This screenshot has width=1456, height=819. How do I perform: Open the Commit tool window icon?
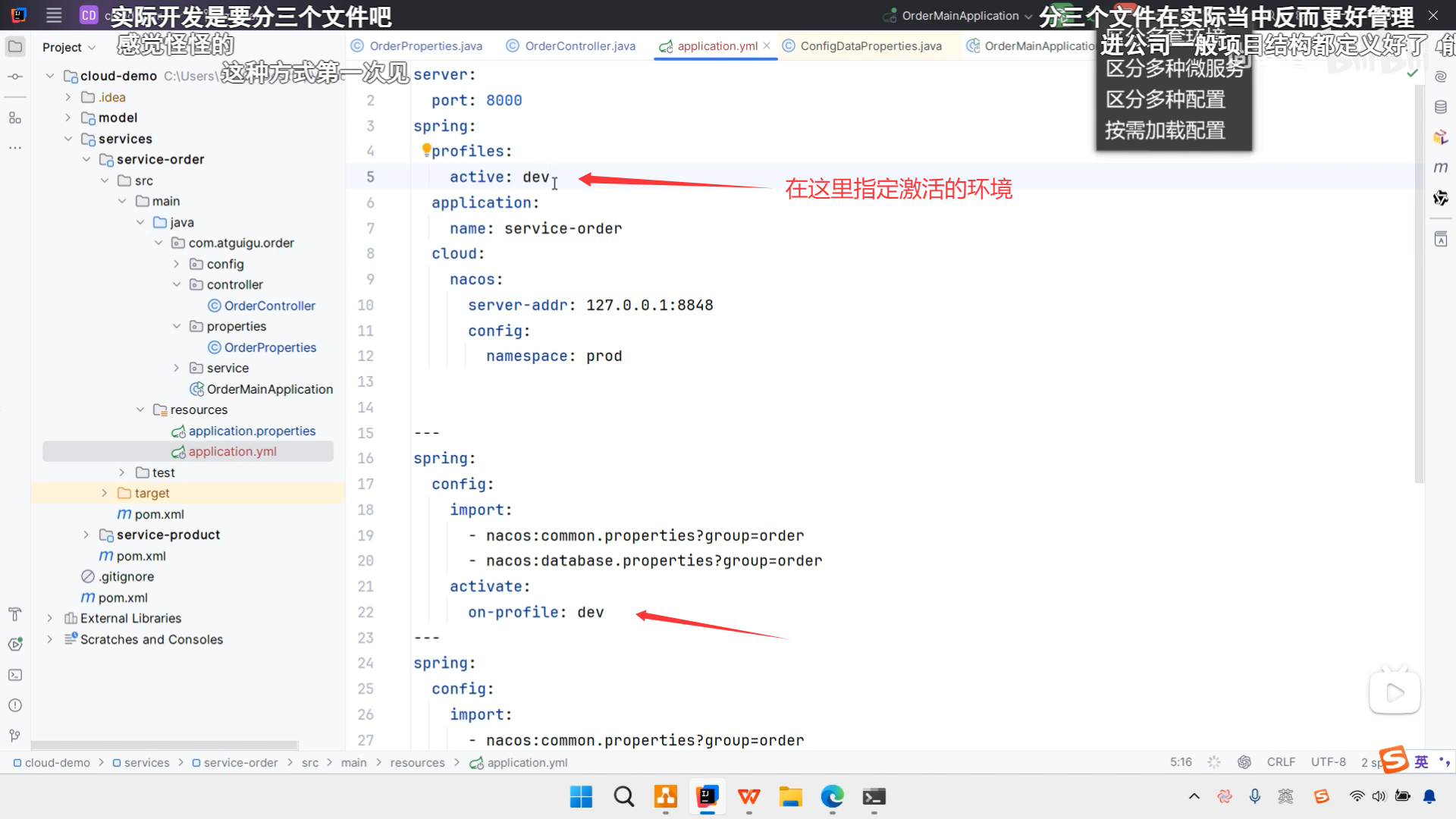[15, 77]
